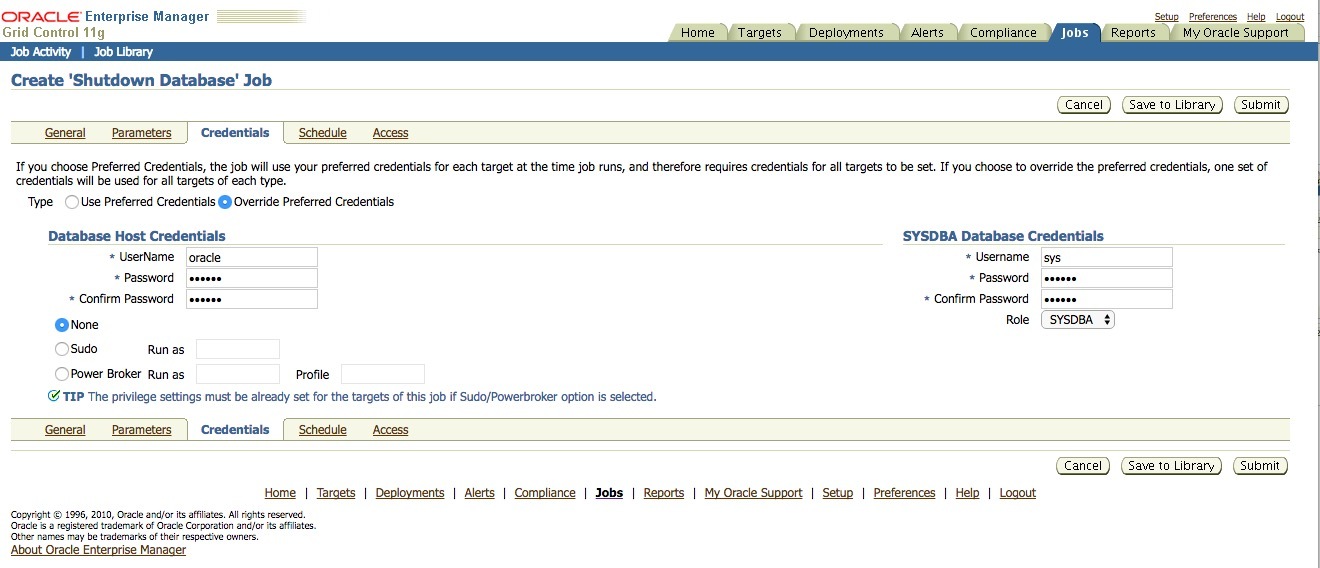Screen dimensions: 1320x568
Task: Click the upper Submit button
Action: pos(1261,105)
